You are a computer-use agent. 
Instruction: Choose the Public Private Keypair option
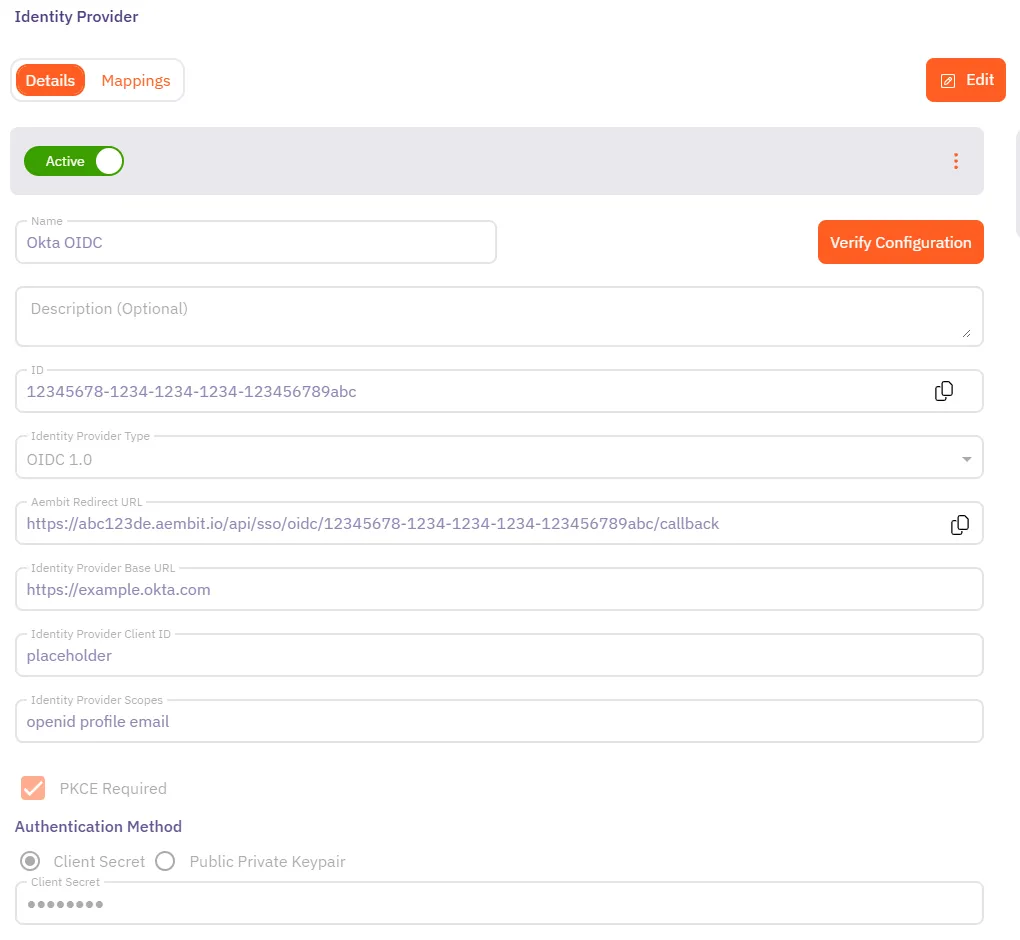165,861
